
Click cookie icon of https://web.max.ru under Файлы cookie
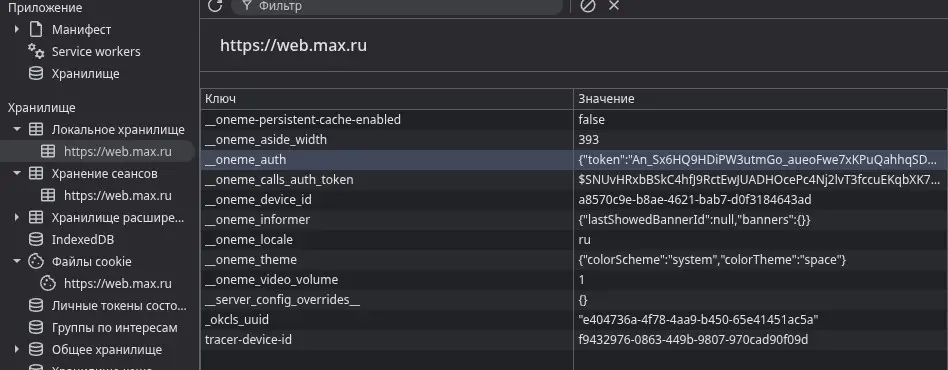(x=48, y=283)
